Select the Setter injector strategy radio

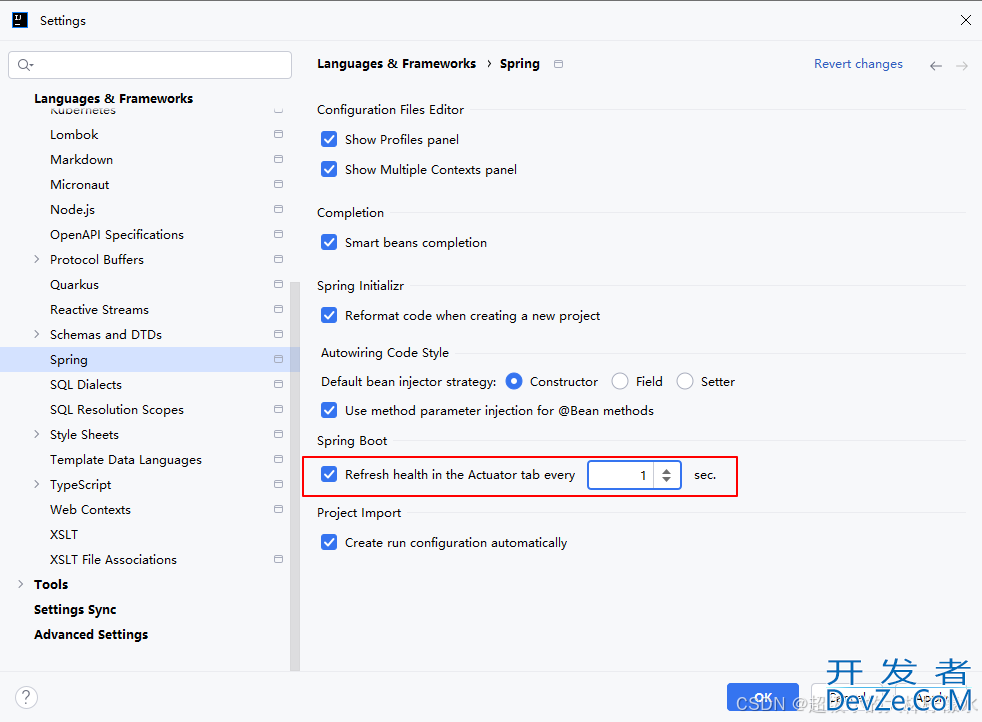pyautogui.click(x=685, y=381)
